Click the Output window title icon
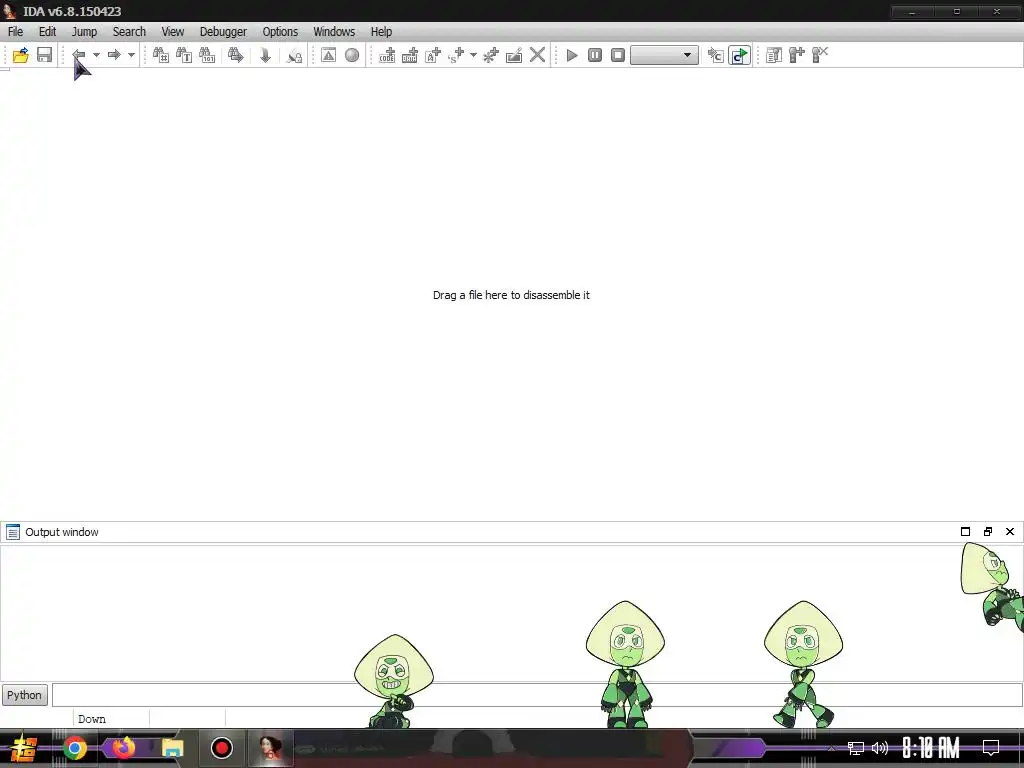1024x768 pixels. pyautogui.click(x=12, y=532)
